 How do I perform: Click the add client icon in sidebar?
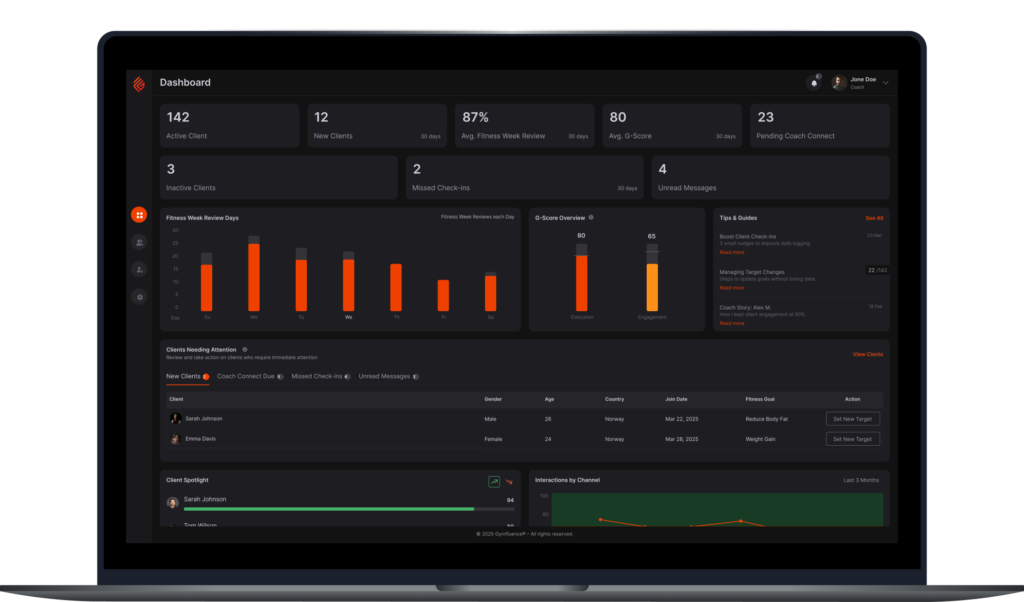[139, 269]
